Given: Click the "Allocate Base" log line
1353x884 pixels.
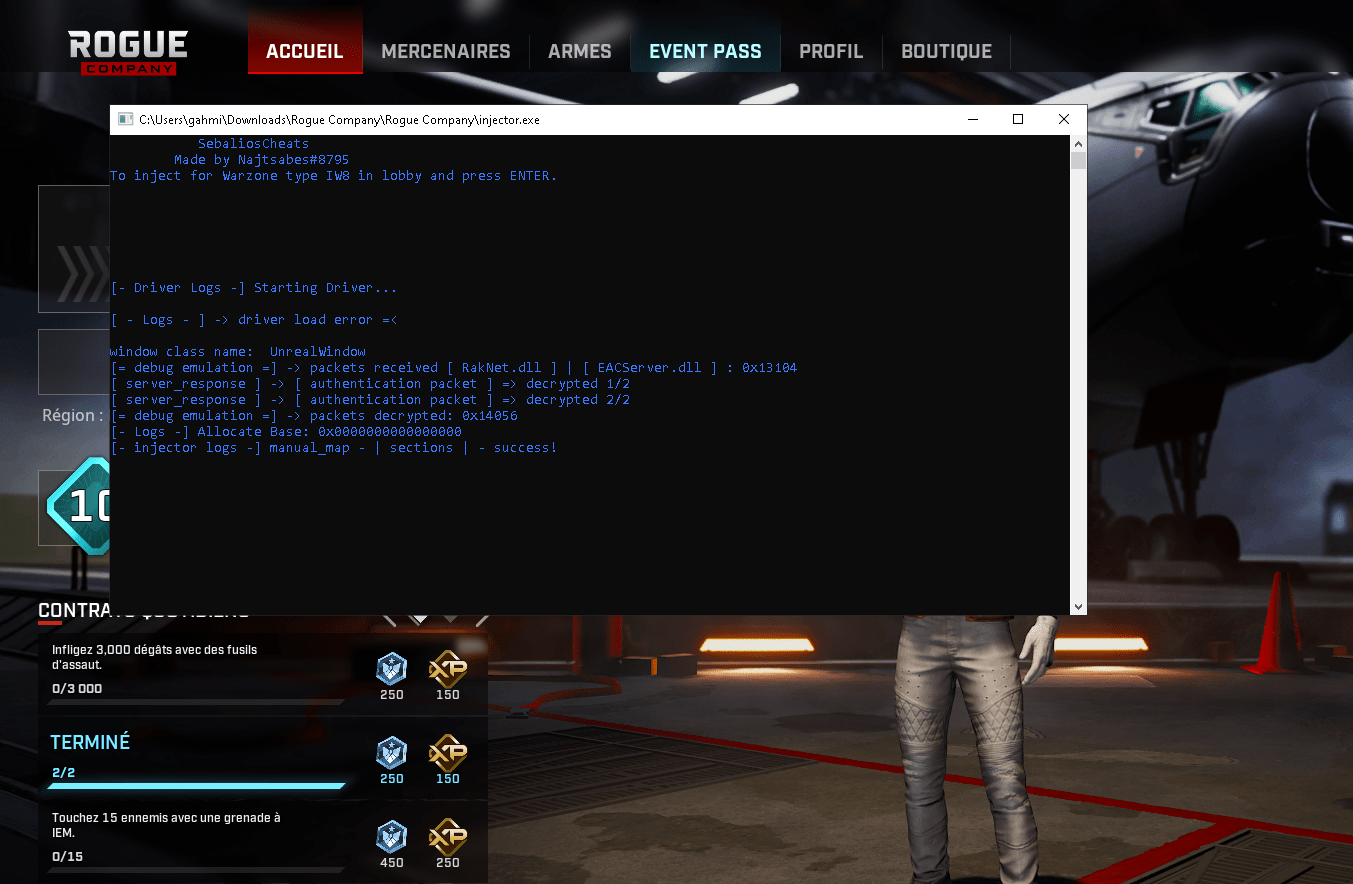Looking at the screenshot, I should coord(286,432).
